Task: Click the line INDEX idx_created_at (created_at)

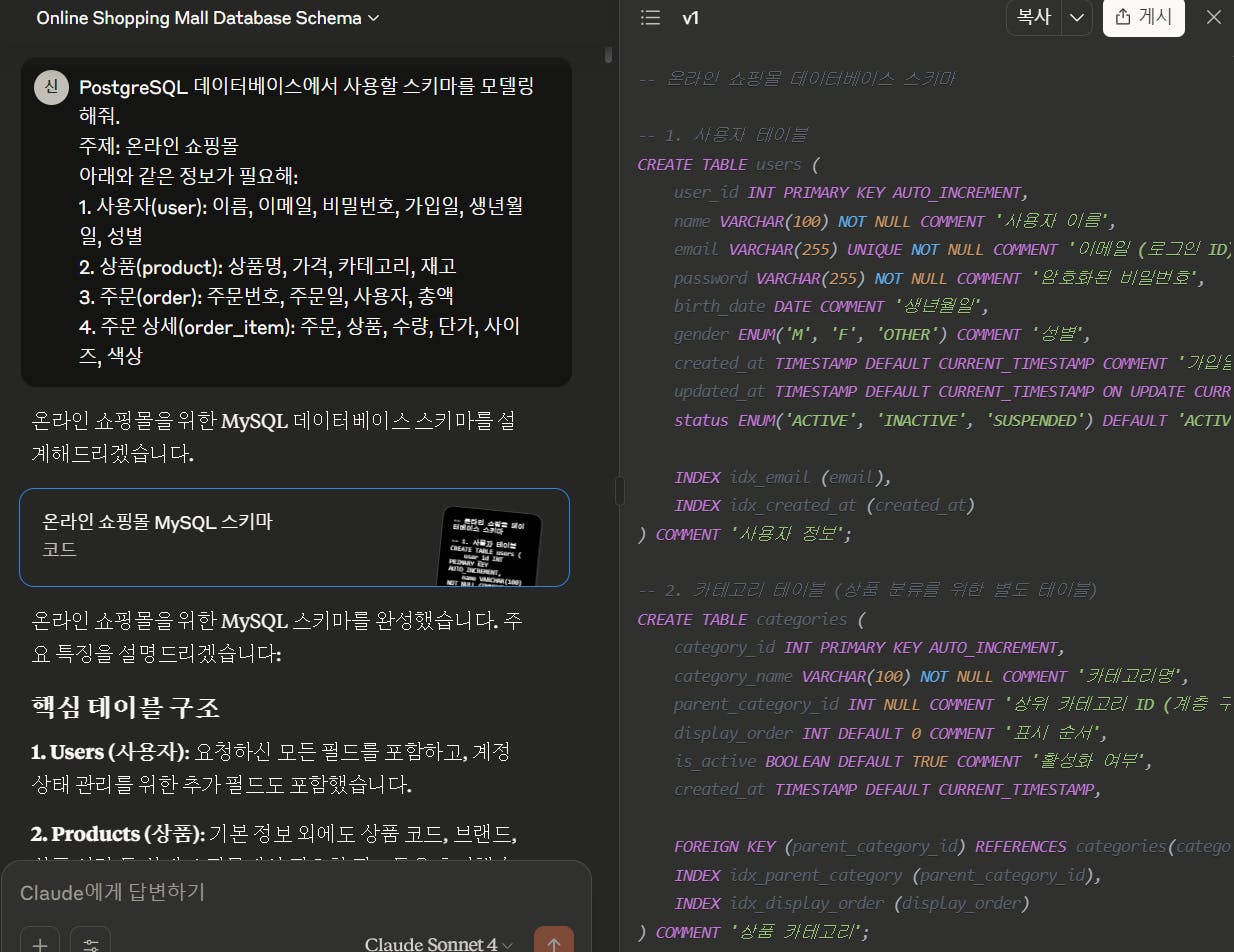Action: 824,505
